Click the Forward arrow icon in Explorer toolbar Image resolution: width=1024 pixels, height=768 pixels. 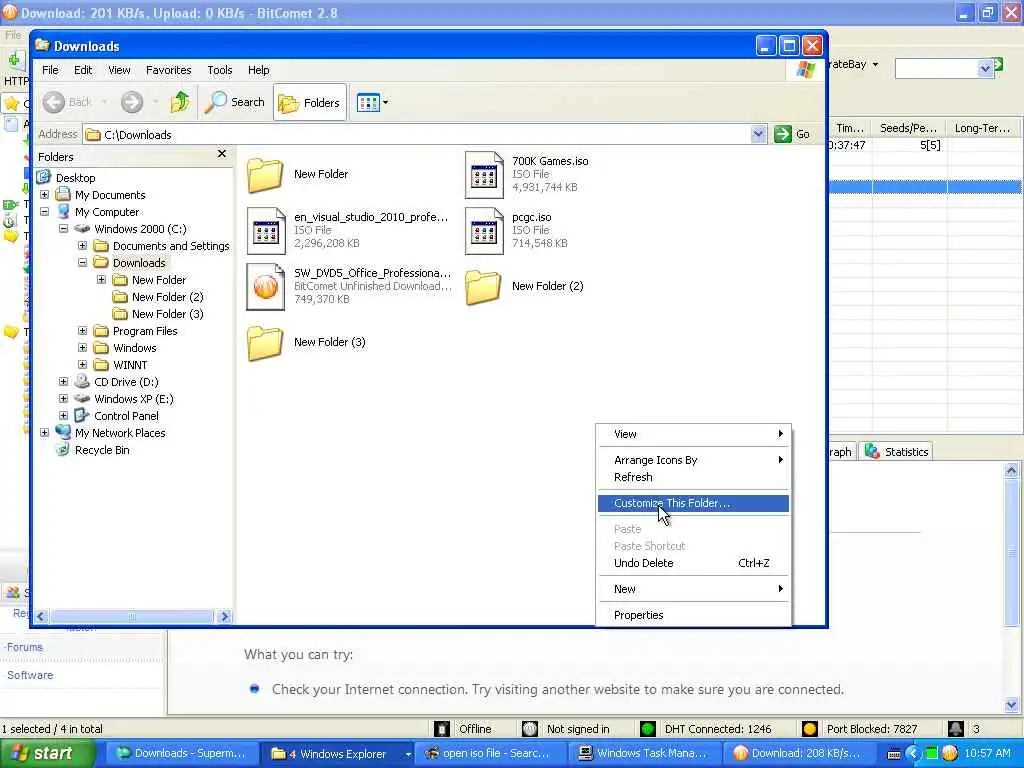[x=131, y=102]
